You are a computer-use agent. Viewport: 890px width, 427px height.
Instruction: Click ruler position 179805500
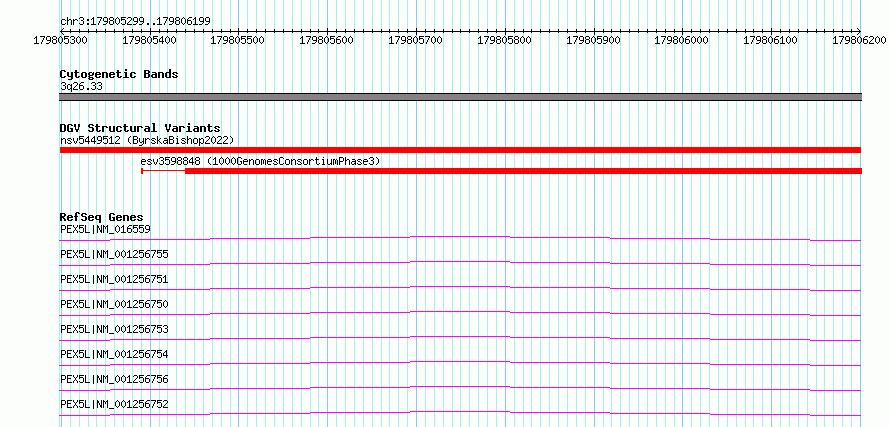pyautogui.click(x=238, y=40)
